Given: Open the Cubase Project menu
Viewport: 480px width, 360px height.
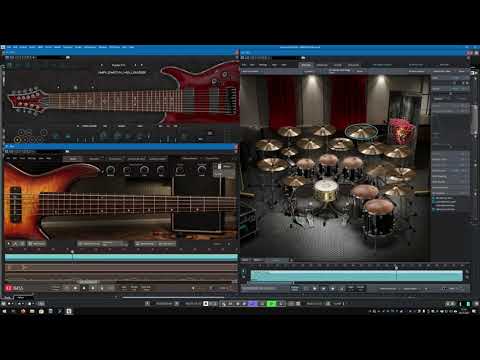Looking at the screenshot, I should [x=23, y=47].
